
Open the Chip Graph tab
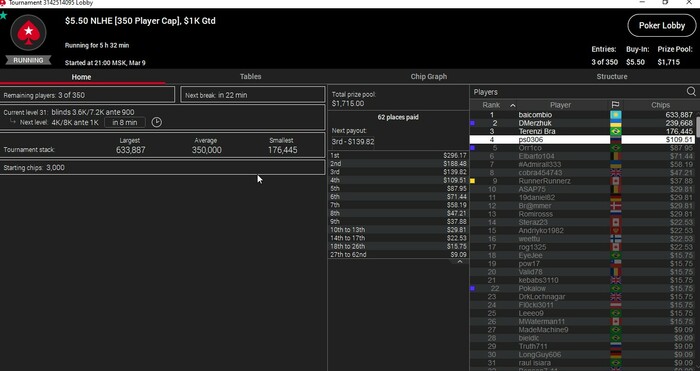pos(429,76)
